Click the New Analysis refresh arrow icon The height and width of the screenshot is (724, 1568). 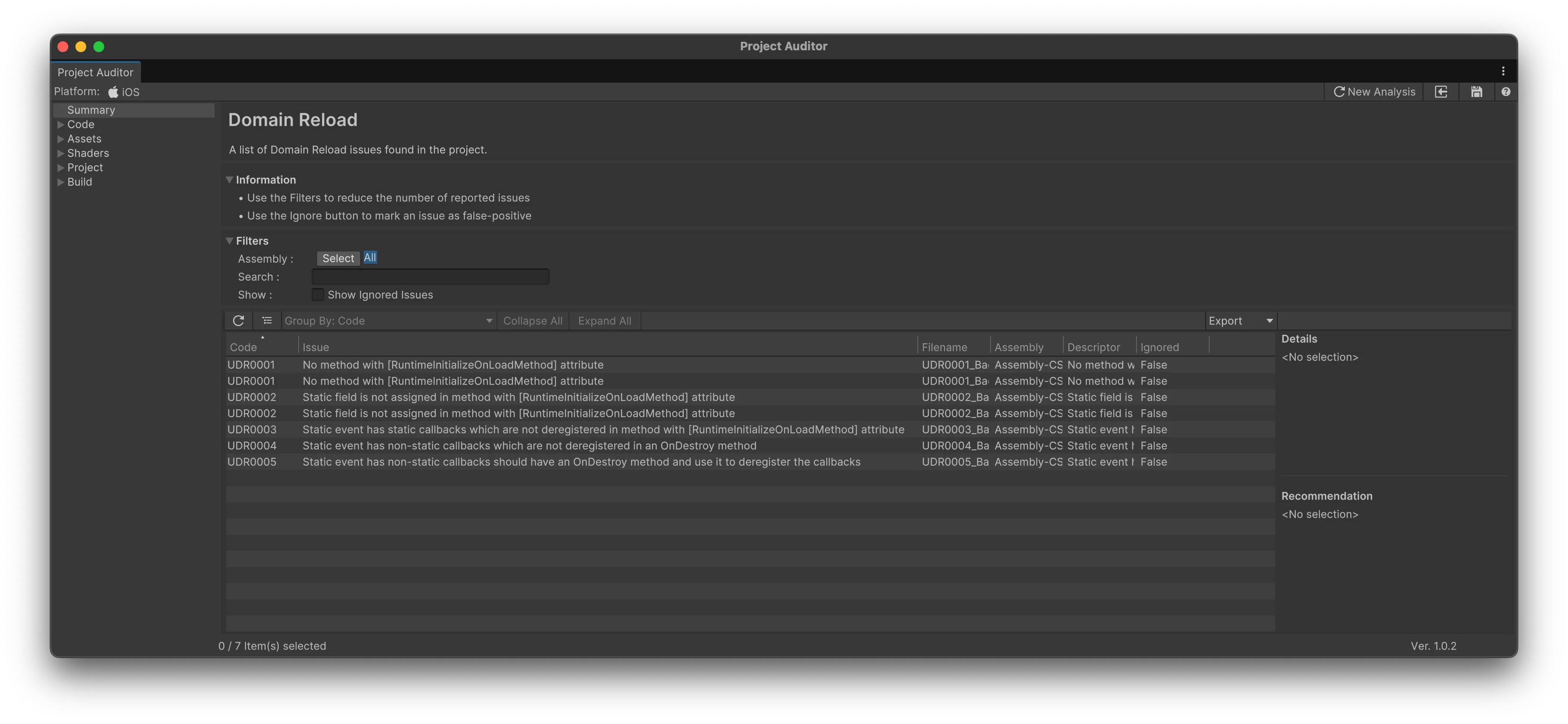tap(1339, 91)
